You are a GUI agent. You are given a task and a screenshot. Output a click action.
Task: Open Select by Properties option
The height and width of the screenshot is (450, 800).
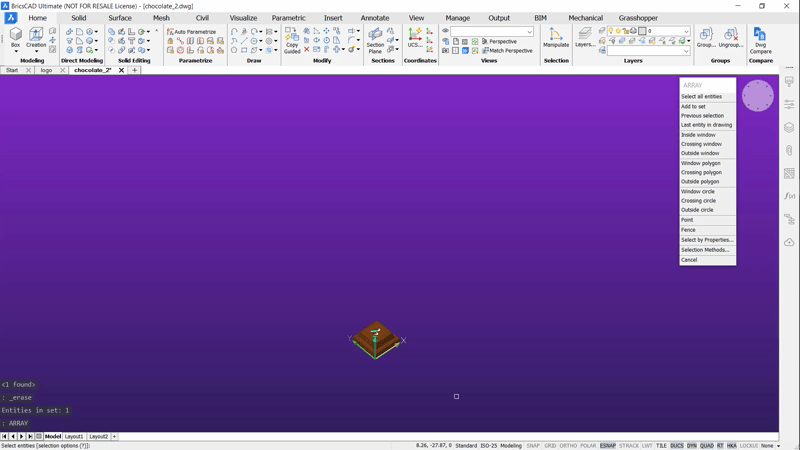pos(707,240)
